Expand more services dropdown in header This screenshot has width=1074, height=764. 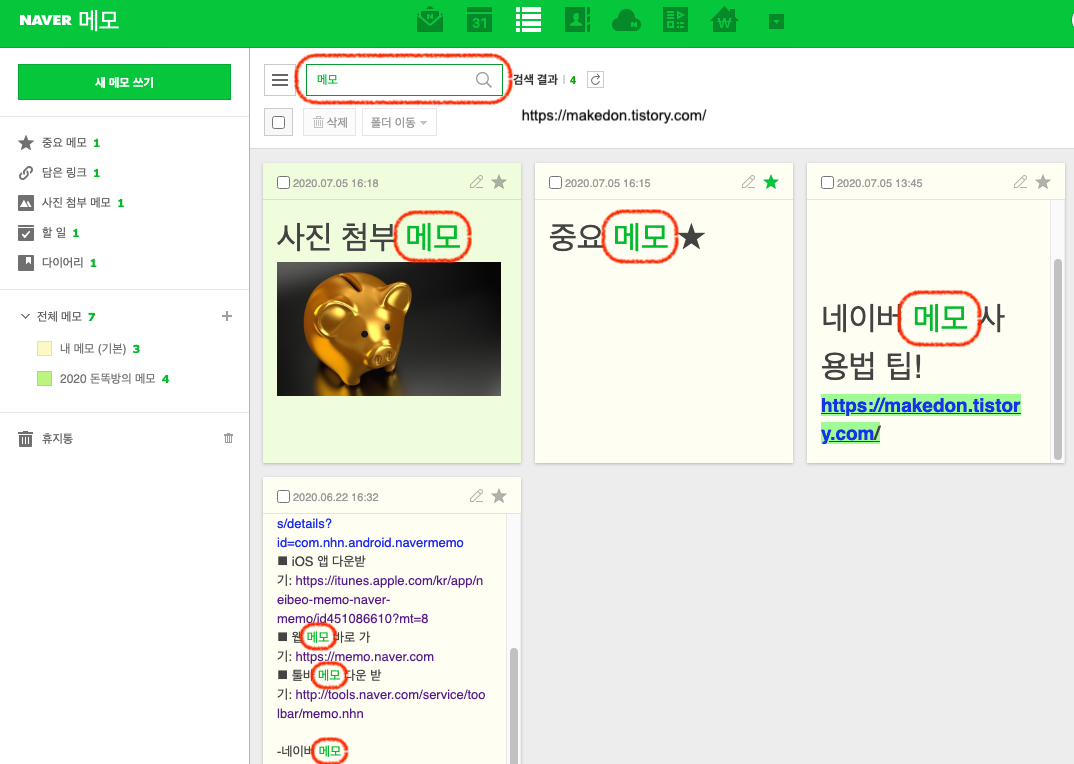(x=776, y=23)
